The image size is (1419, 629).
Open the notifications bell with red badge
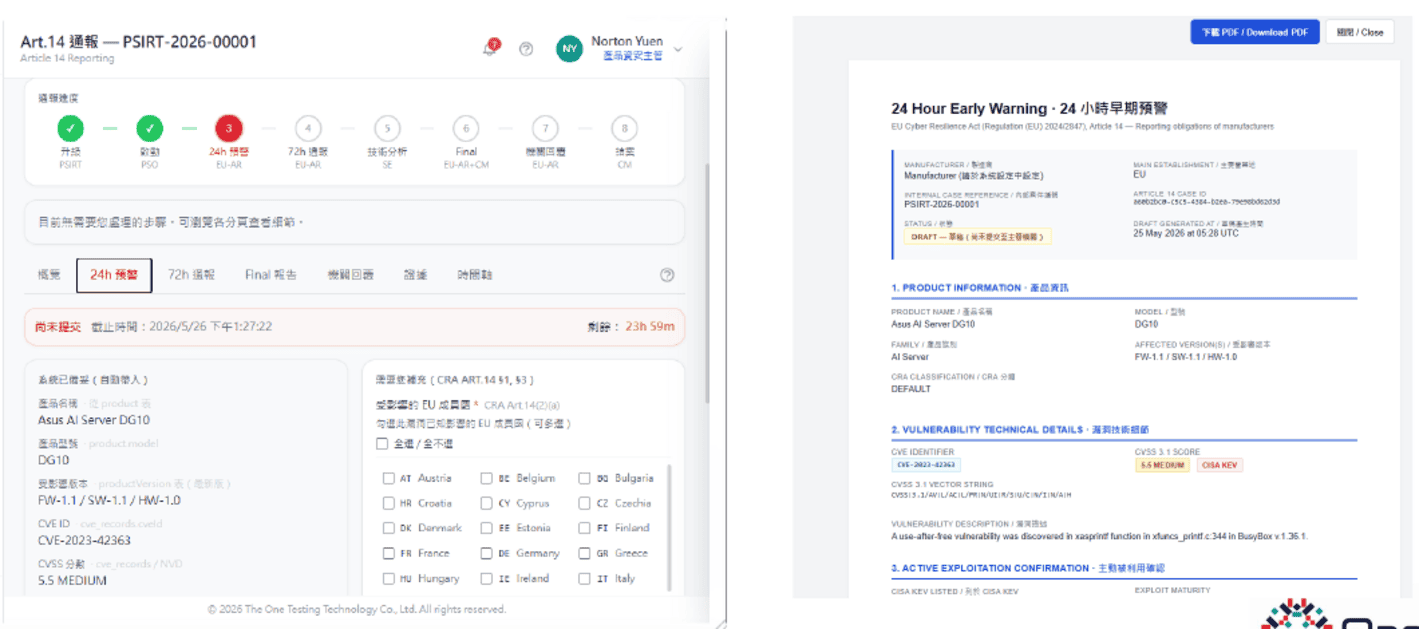(490, 48)
